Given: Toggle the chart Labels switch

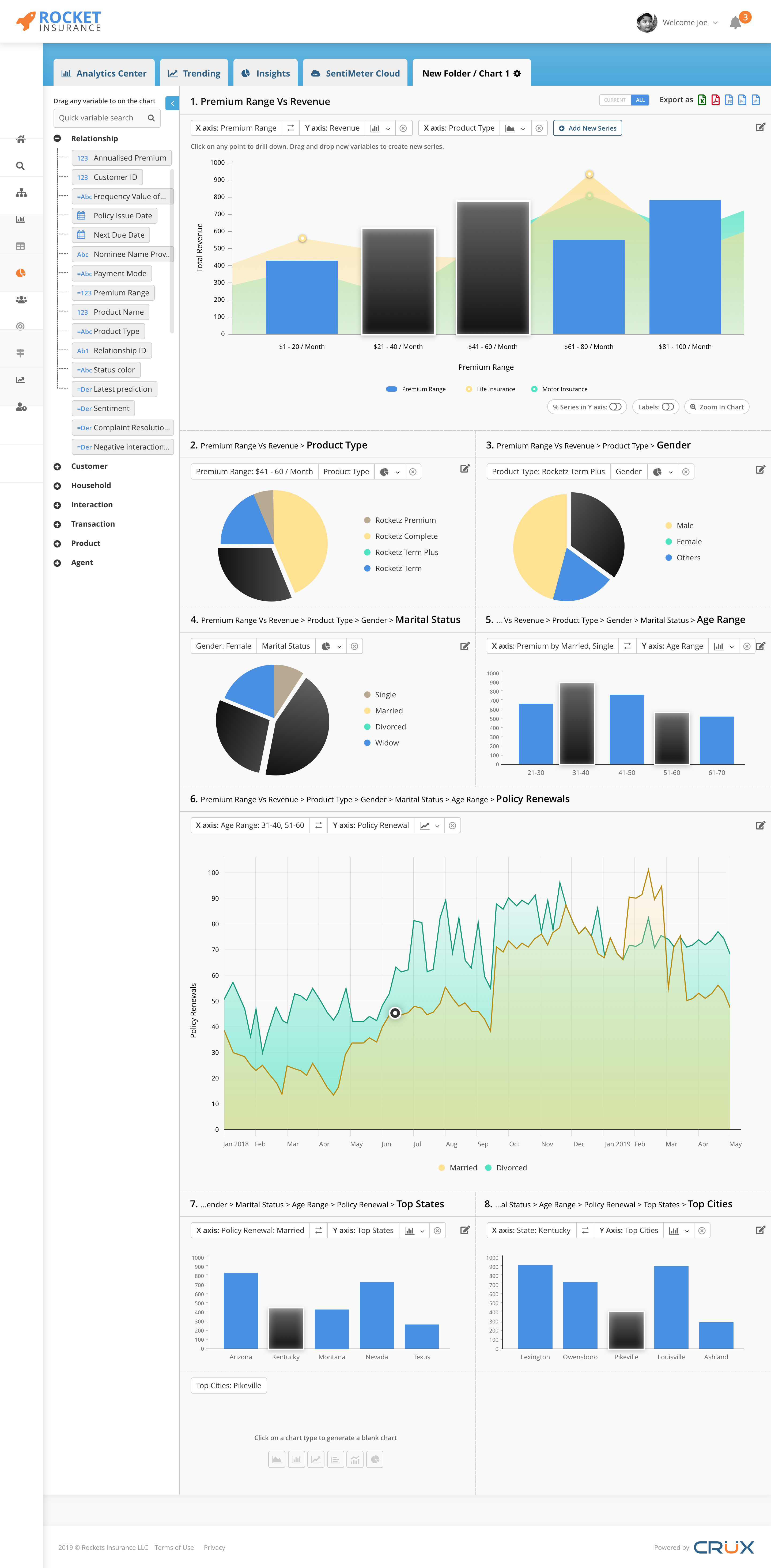Looking at the screenshot, I should [x=668, y=407].
